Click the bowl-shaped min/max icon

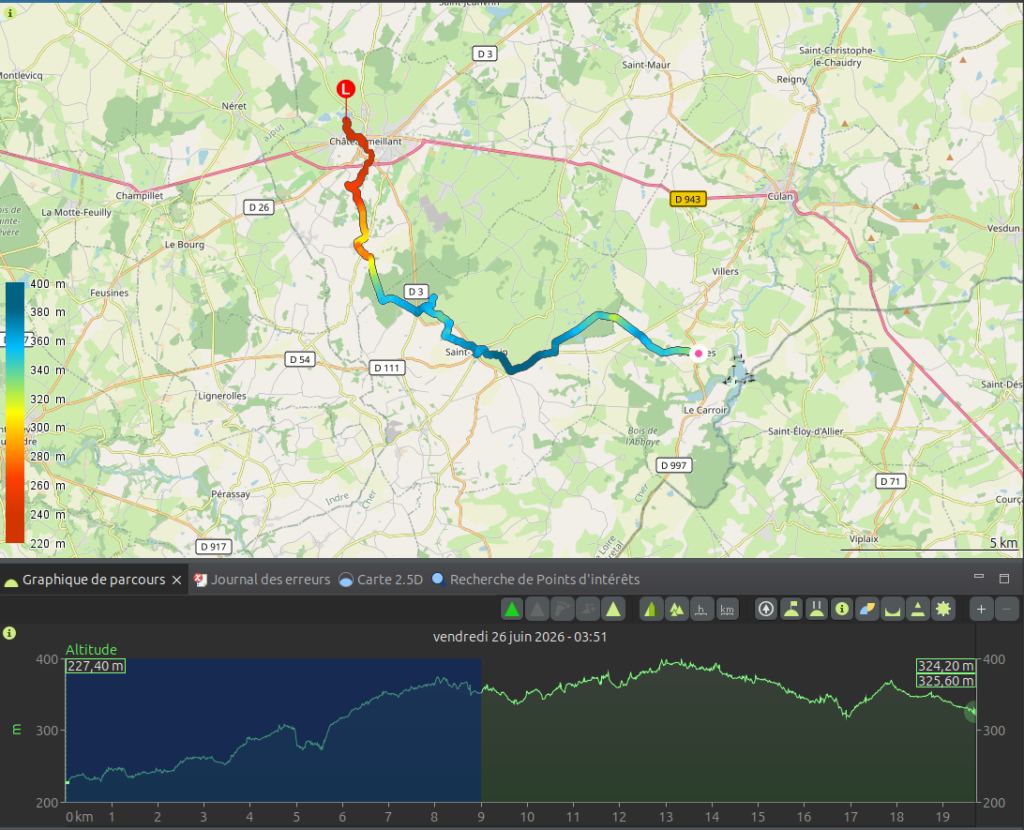893,609
